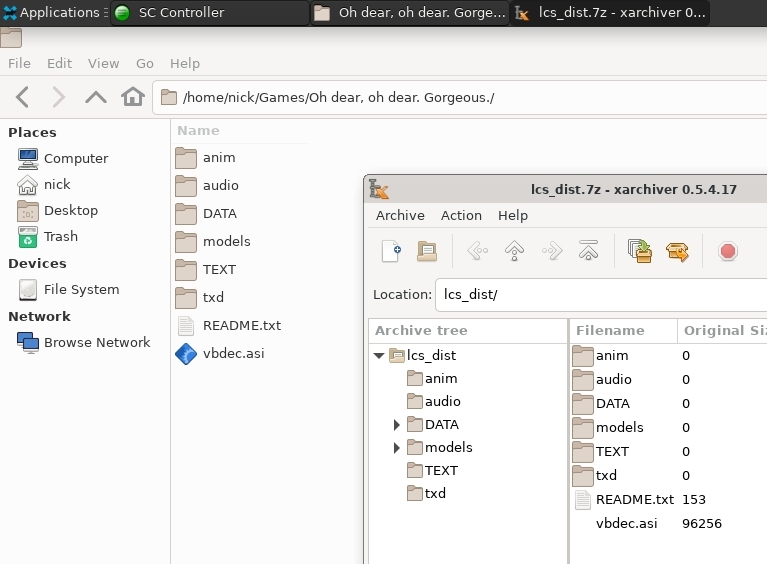Click the red stop button in xarchiver
The image size is (767, 564).
(x=728, y=251)
